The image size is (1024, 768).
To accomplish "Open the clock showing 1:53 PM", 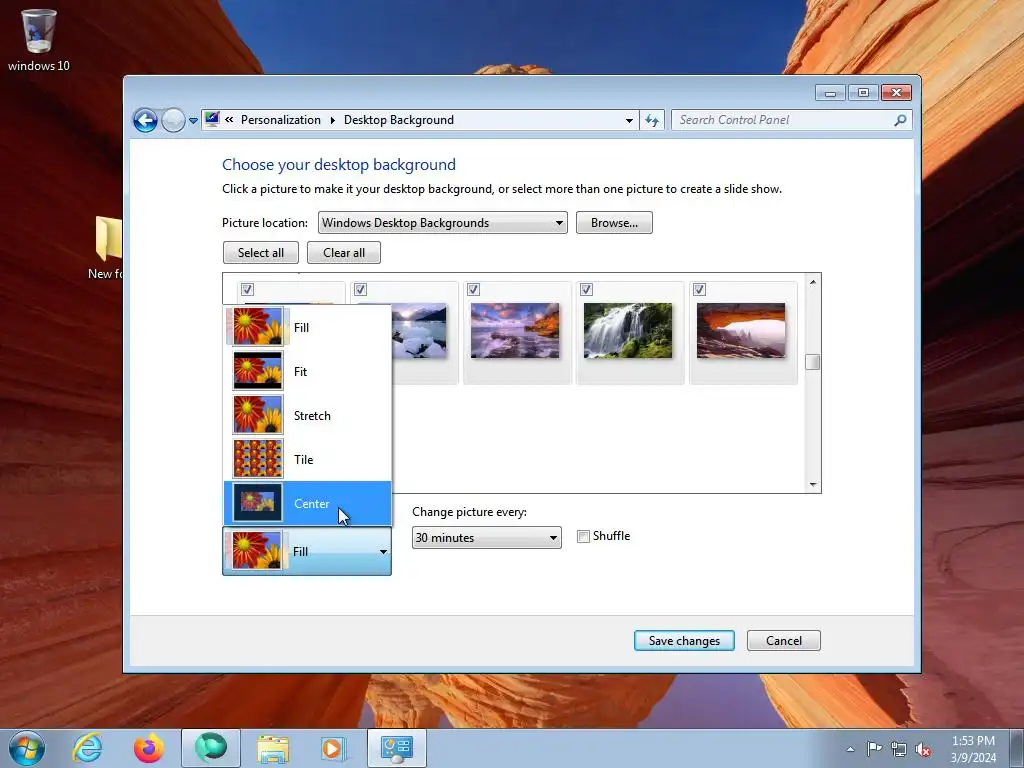I will click(x=973, y=749).
